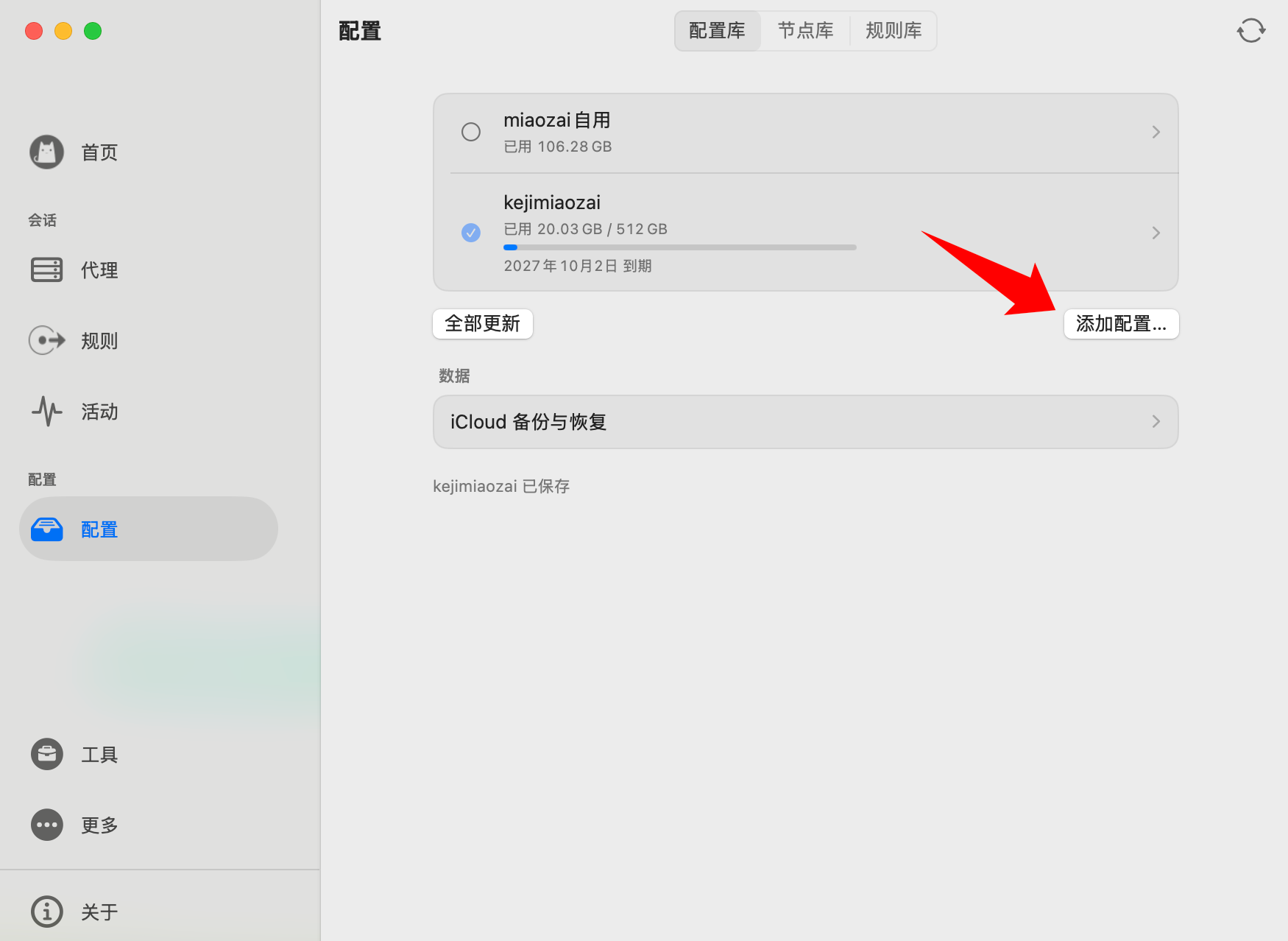Viewport: 1288px width, 941px height.
Task: Click the 已用 20.03 GB / 512 GB text
Action: point(586,229)
